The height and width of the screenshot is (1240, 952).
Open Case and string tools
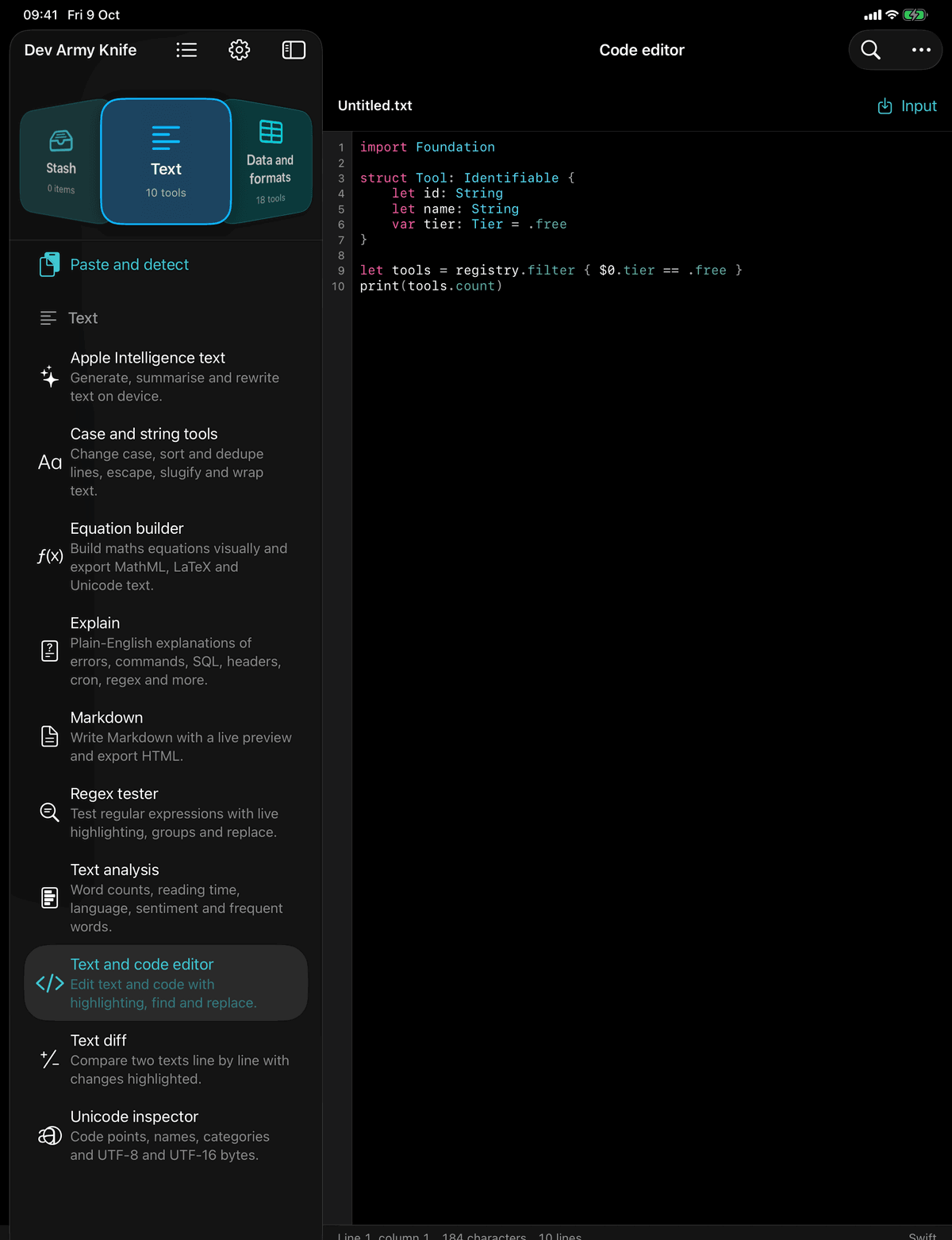click(x=166, y=462)
